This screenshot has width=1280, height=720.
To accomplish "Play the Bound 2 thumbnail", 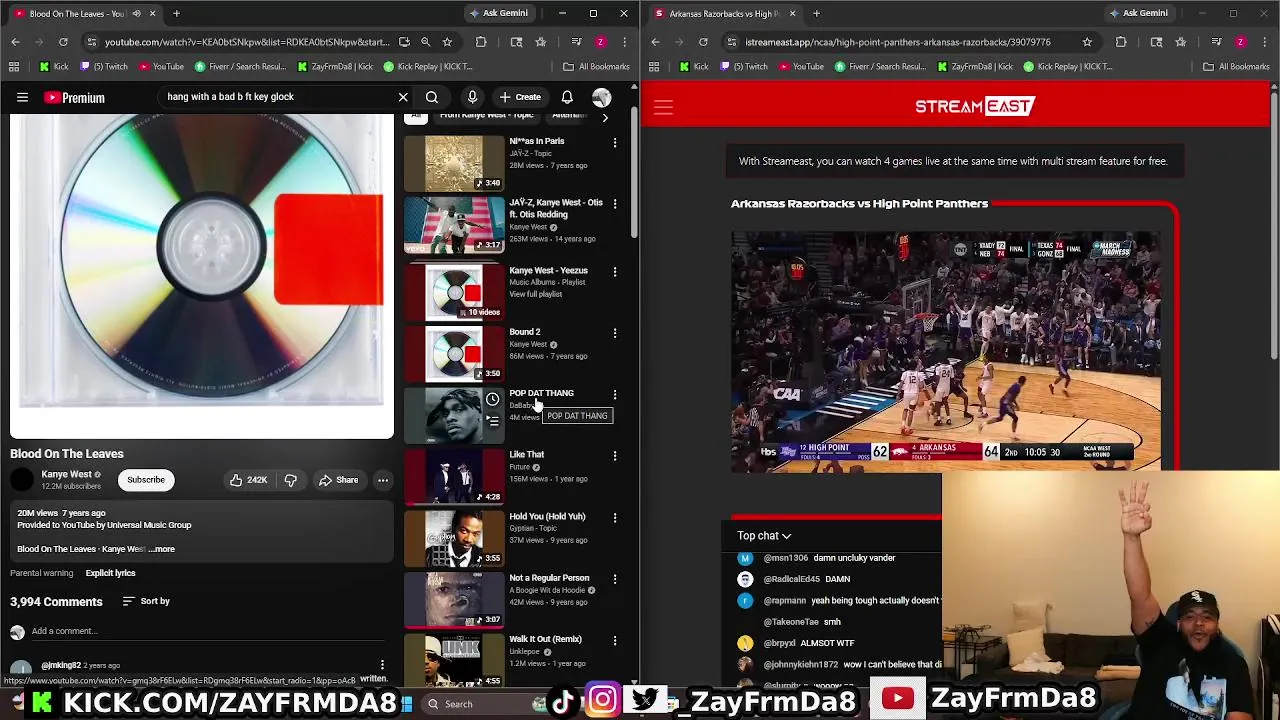I will (x=454, y=354).
